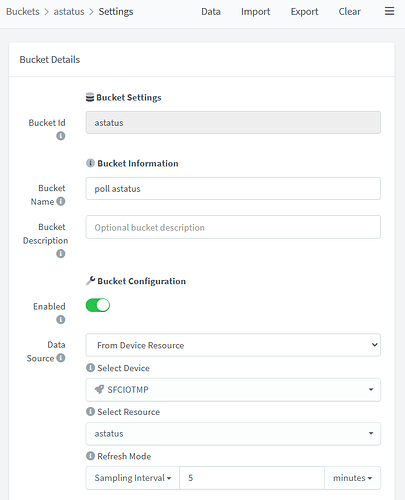Click the info icon under Bucket Id

coord(60,136)
